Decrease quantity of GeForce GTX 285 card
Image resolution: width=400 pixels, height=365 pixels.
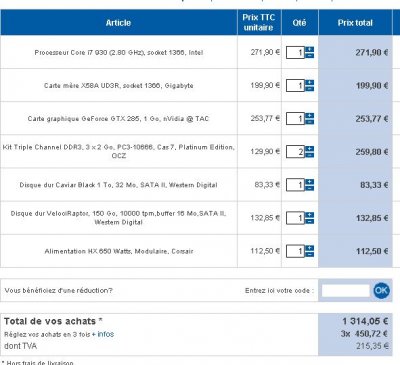pos(310,121)
